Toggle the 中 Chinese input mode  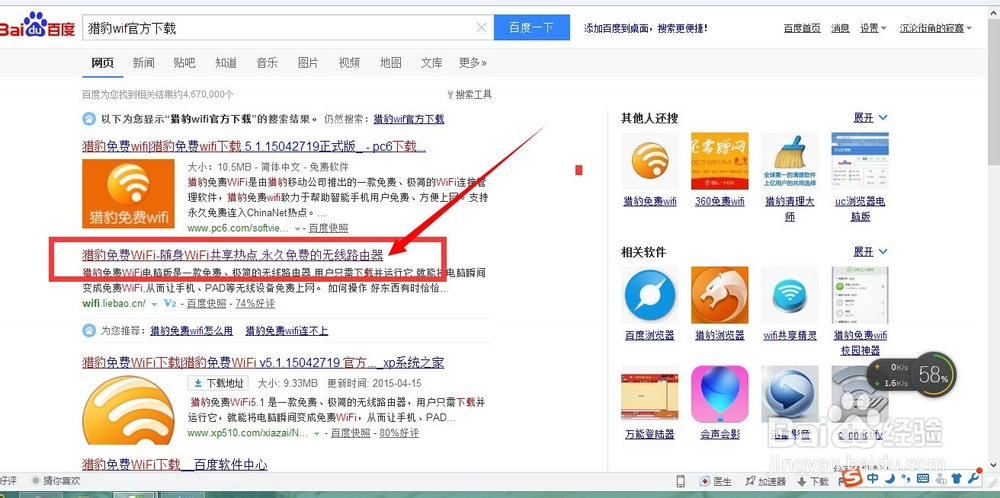872,478
